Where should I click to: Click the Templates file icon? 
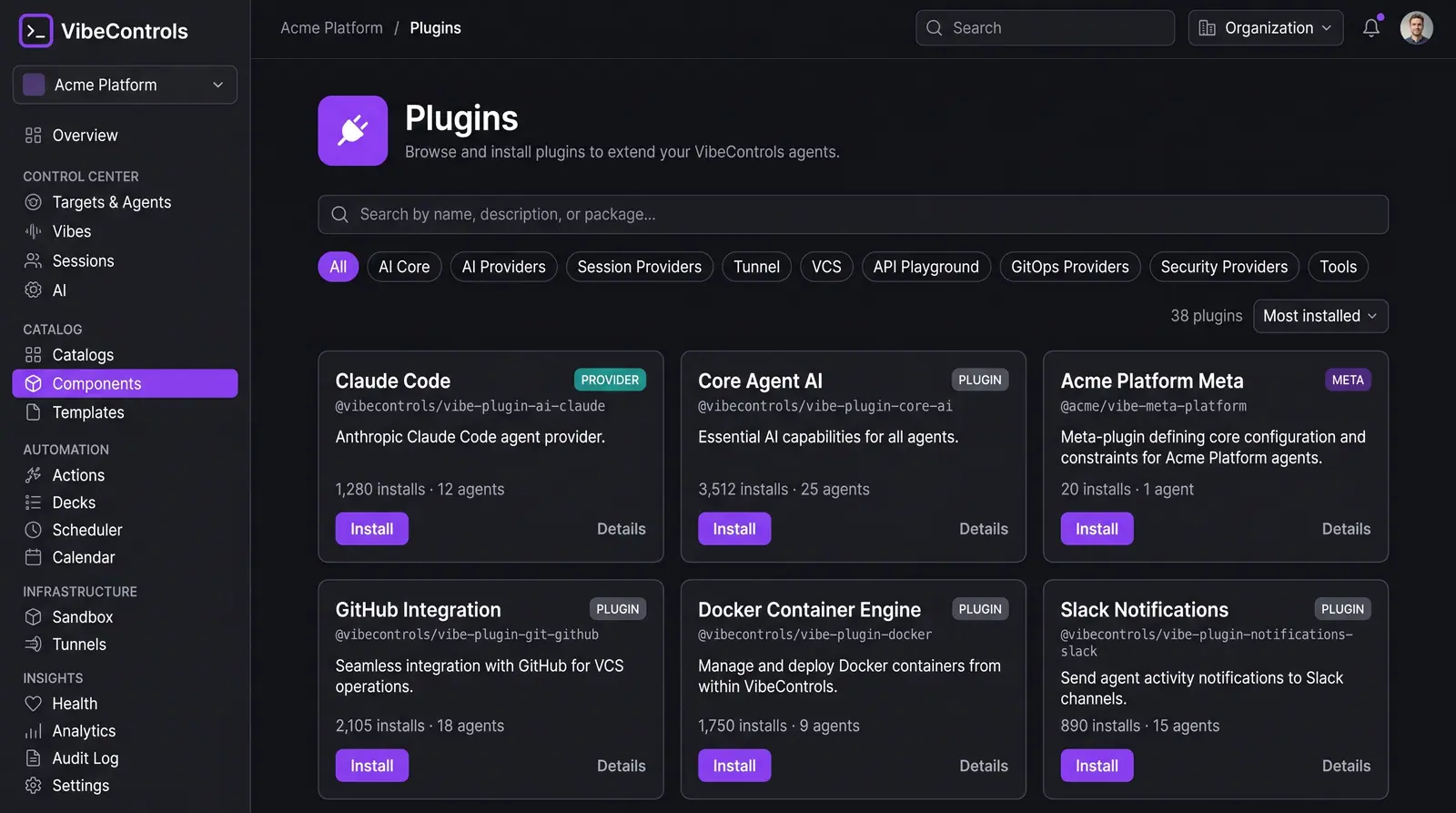34,412
